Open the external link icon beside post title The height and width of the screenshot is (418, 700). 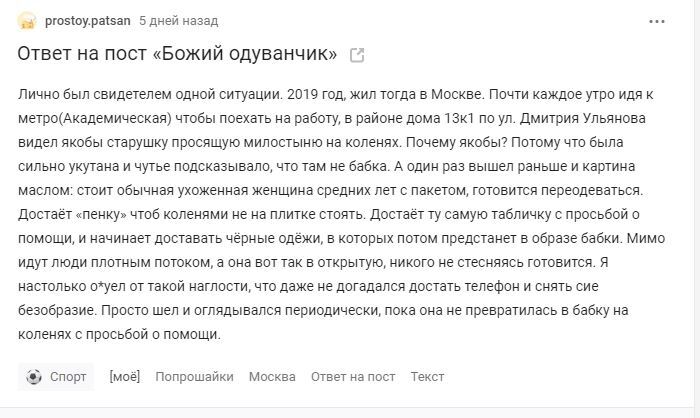[357, 55]
